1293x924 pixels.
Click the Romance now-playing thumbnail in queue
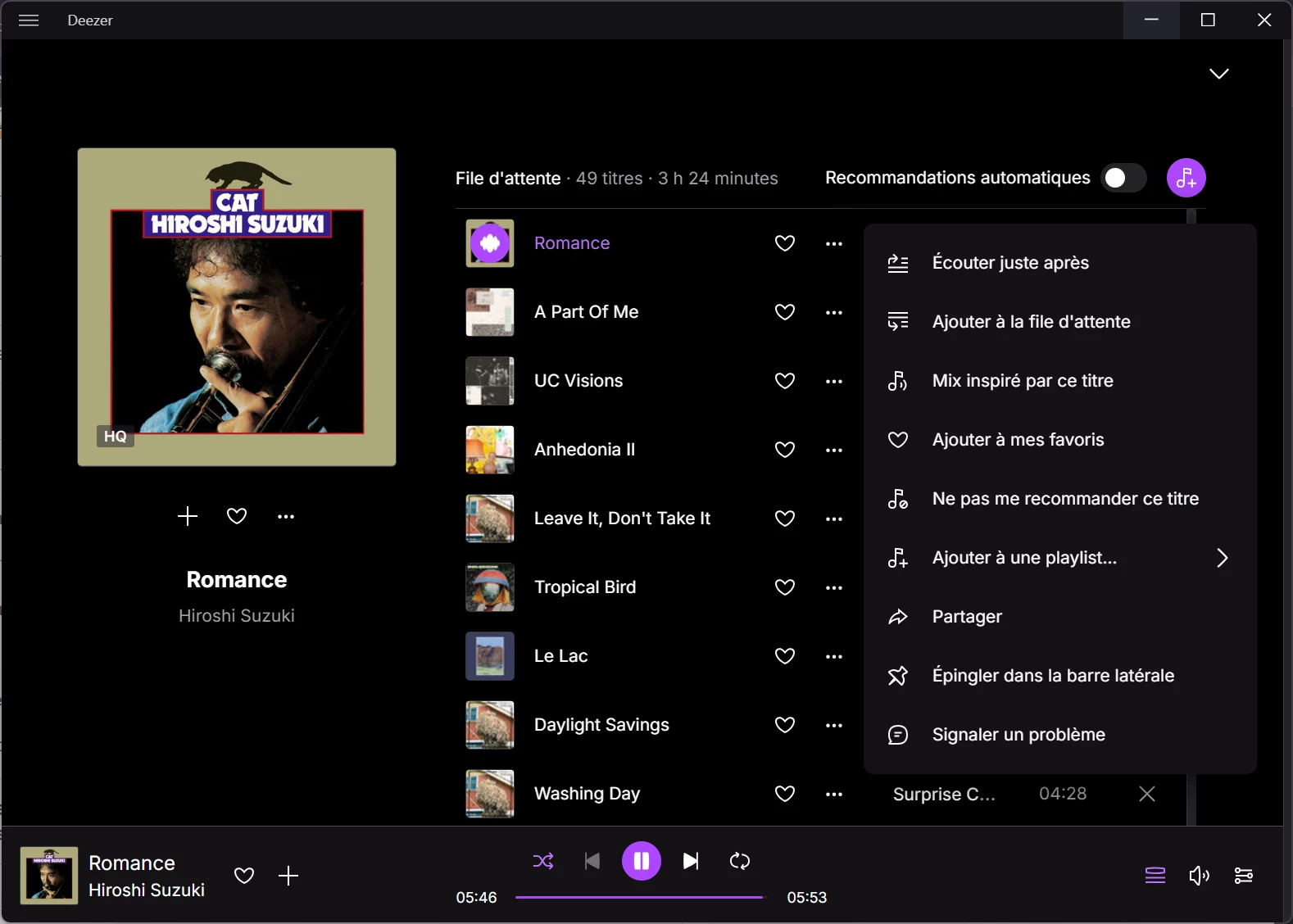(490, 243)
